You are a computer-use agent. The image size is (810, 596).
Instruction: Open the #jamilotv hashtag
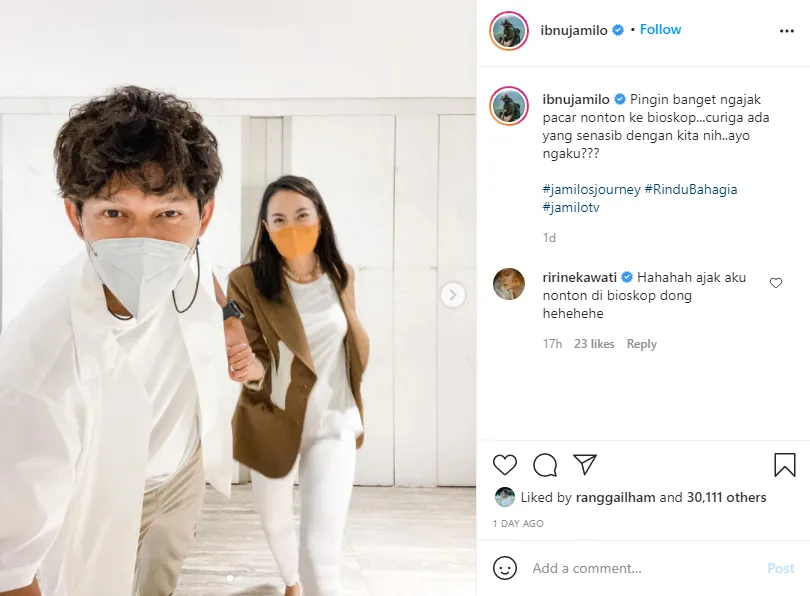571,208
